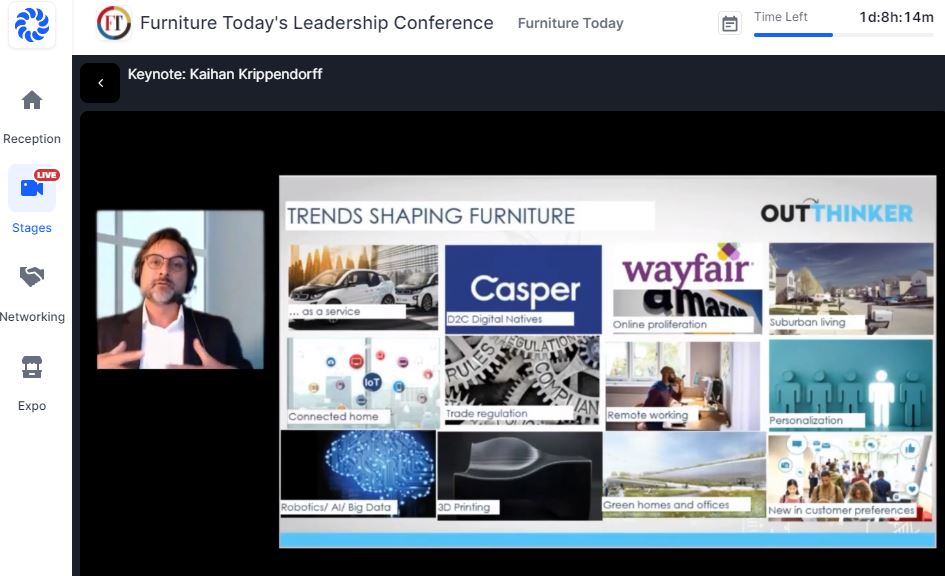The height and width of the screenshot is (576, 945).
Task: Select the Reception label in sidebar
Action: pos(32,139)
